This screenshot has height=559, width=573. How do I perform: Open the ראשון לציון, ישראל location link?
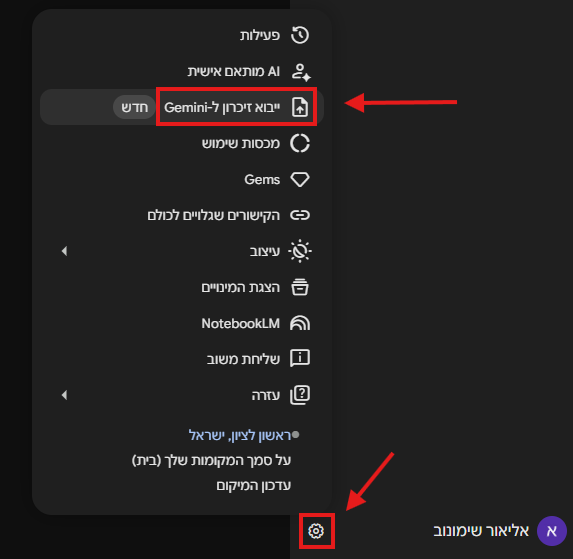coord(240,435)
